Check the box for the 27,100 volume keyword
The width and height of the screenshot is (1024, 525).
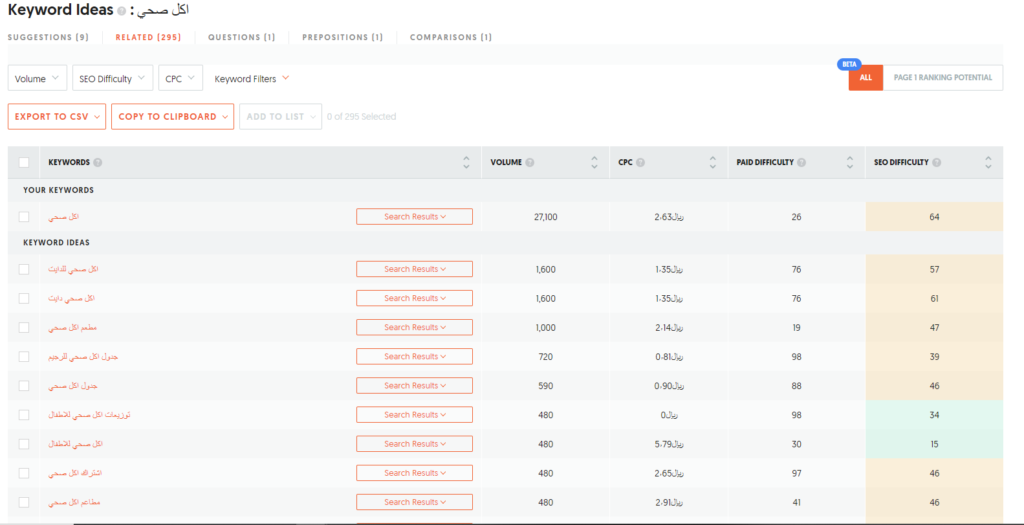[x=24, y=217]
